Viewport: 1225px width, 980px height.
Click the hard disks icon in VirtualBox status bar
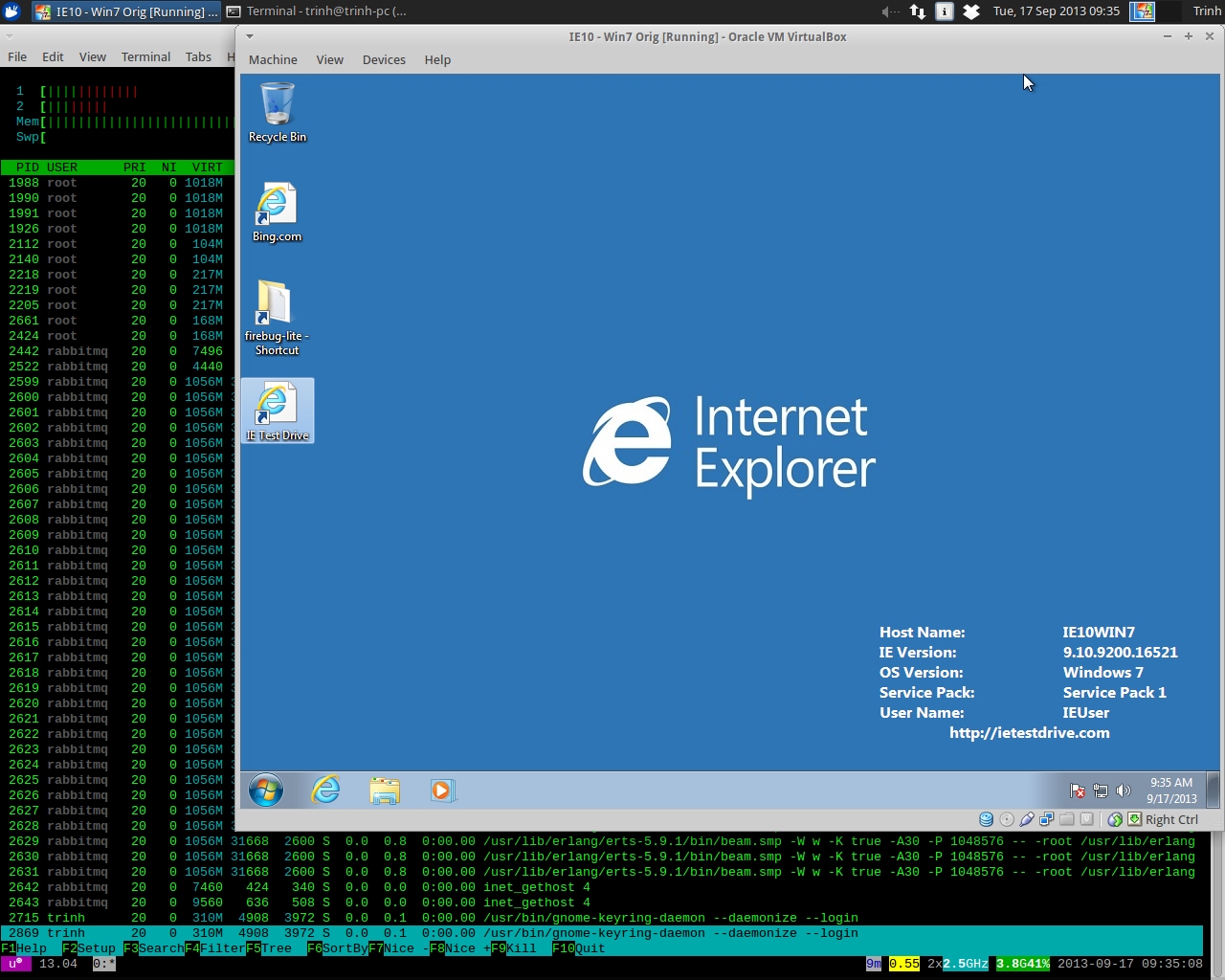[986, 819]
